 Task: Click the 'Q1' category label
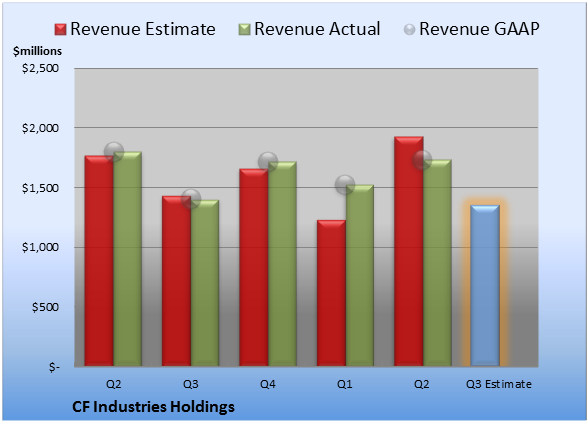[345, 384]
